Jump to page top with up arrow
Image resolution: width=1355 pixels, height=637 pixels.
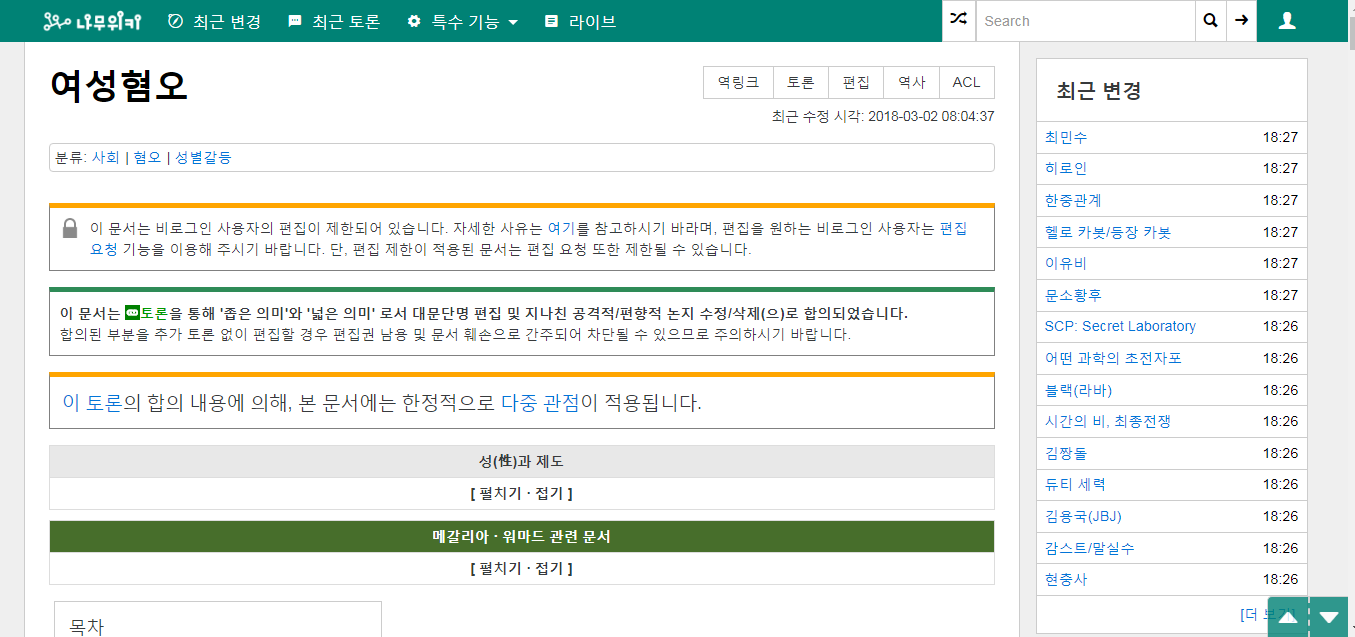coord(1288,617)
